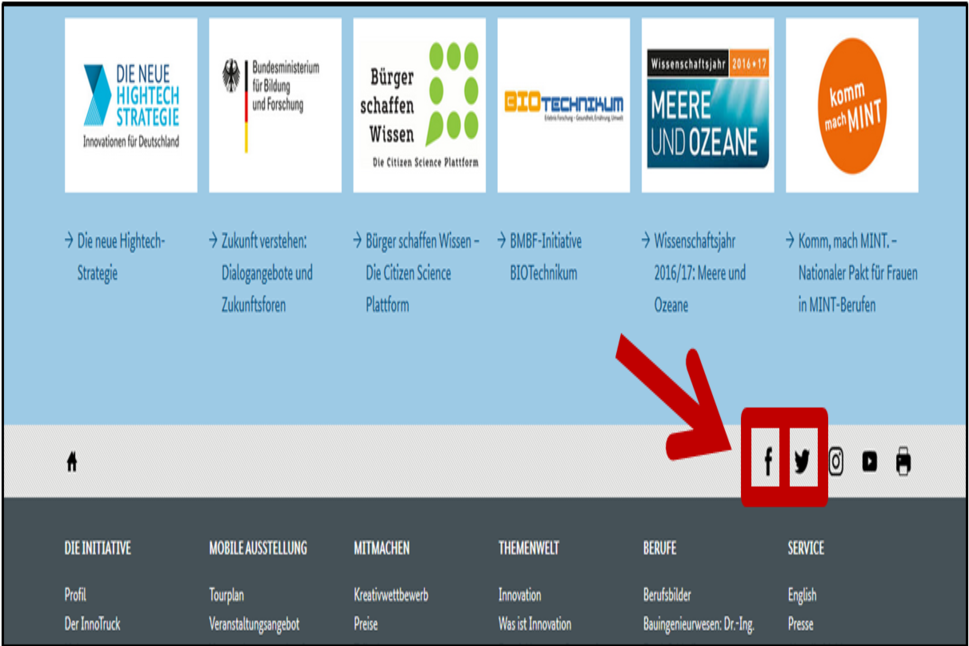This screenshot has height=646, width=969.
Task: Select the BIOTechnikum logo tile
Action: click(x=563, y=105)
